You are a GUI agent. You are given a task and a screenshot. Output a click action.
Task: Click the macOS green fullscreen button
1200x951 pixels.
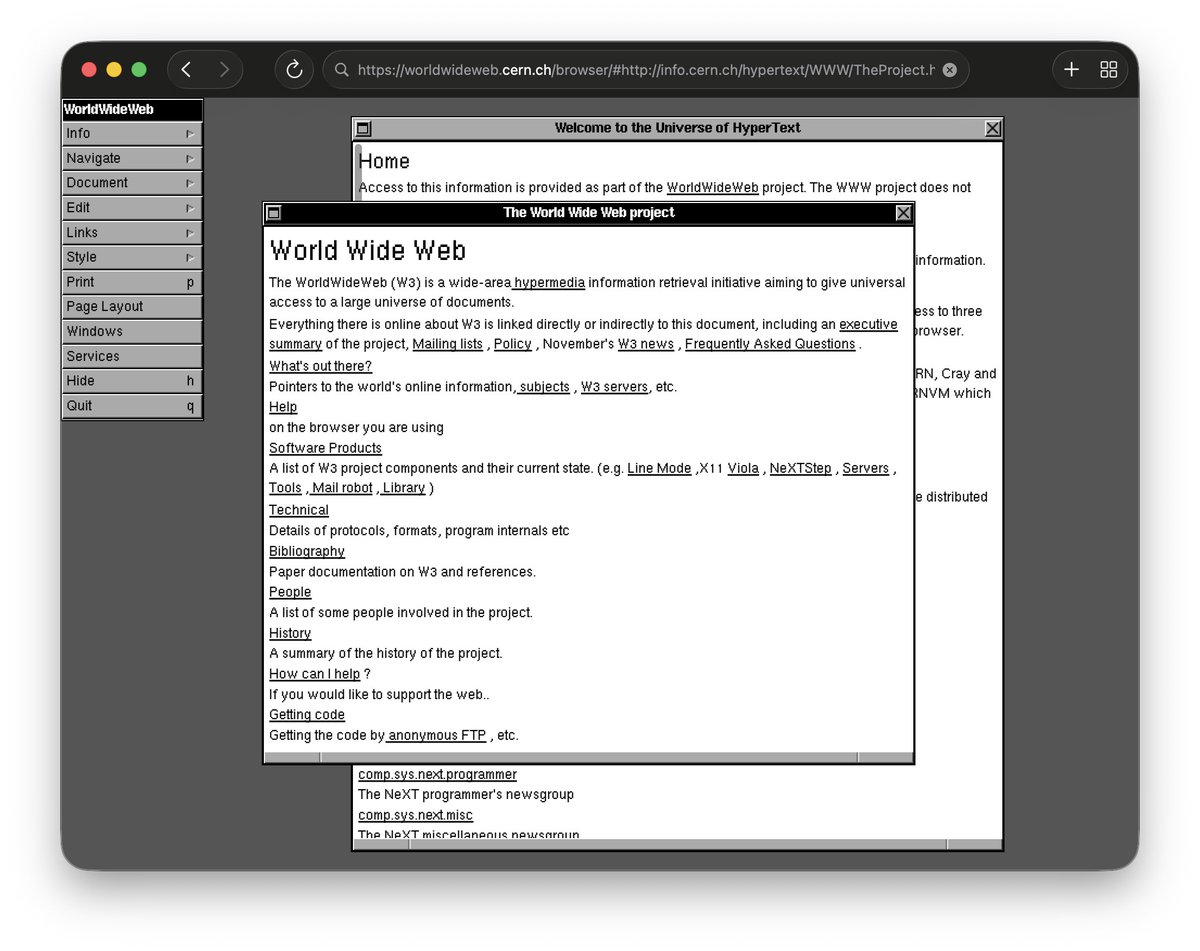(x=139, y=69)
